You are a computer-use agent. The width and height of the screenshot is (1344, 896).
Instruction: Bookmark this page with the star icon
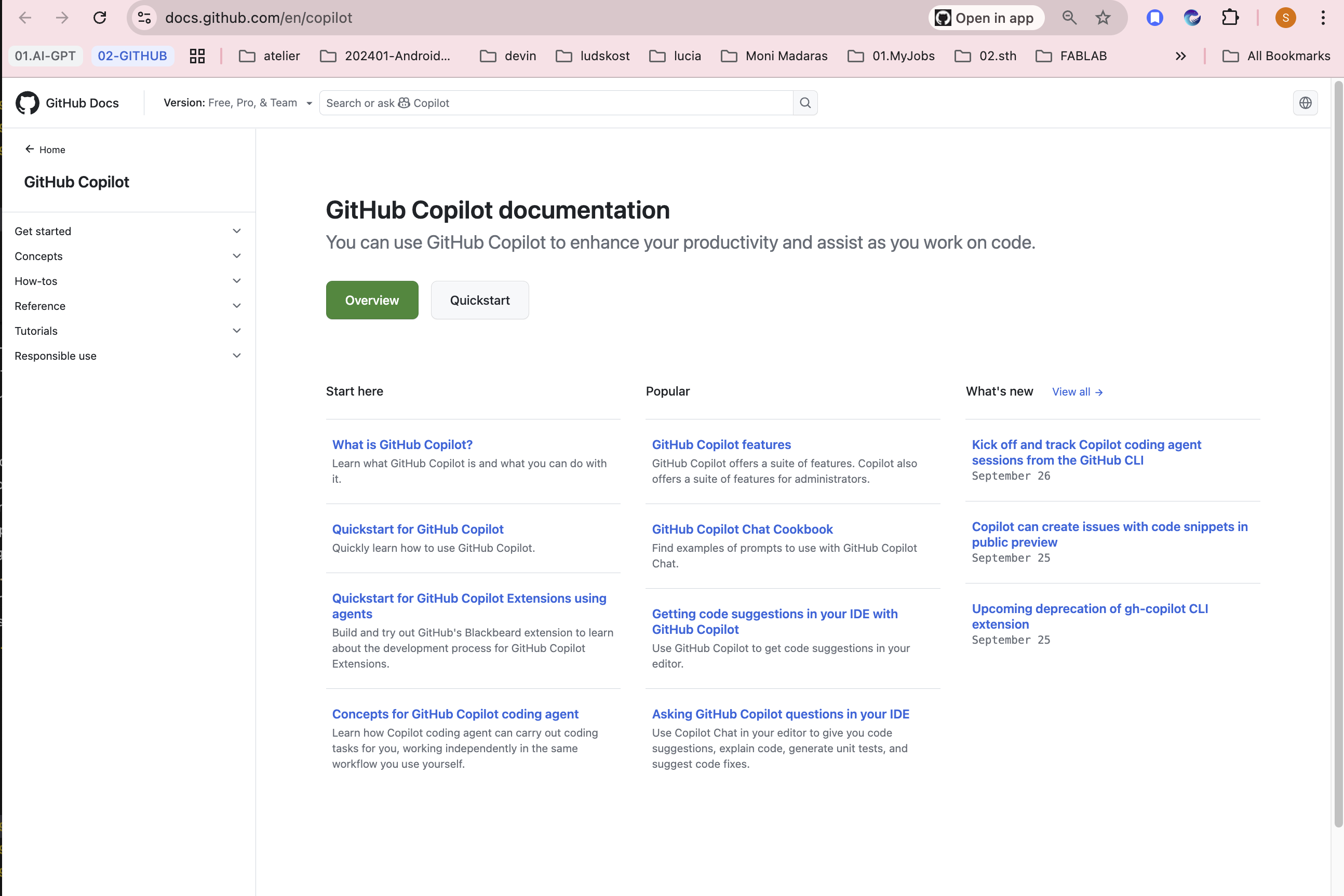[x=1103, y=18]
